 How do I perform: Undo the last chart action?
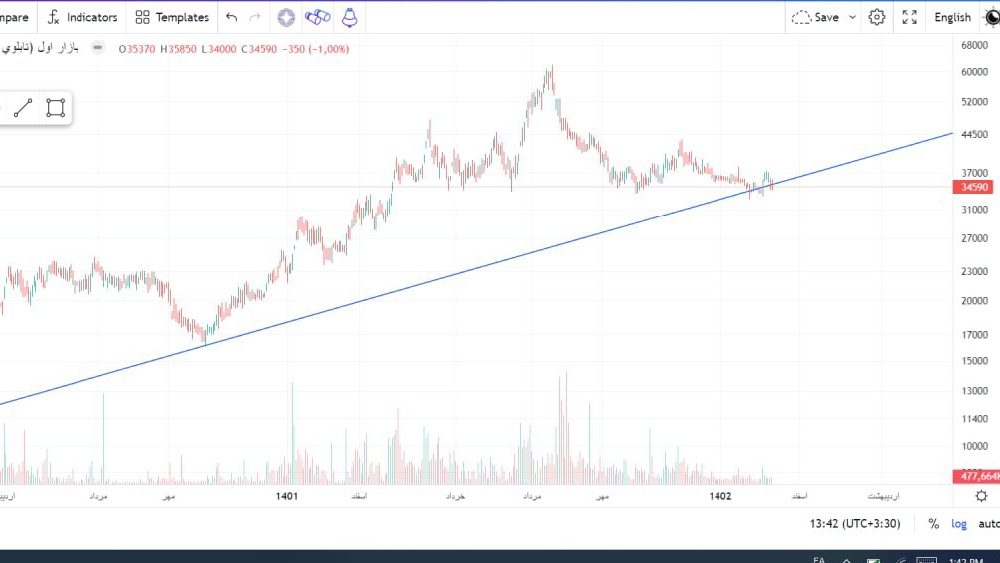[x=232, y=17]
